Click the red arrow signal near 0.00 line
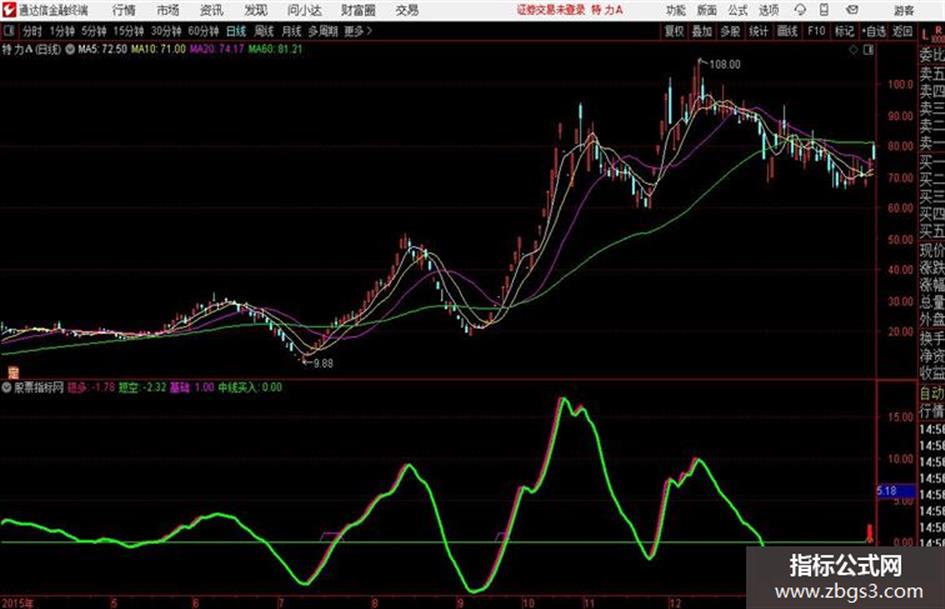The height and width of the screenshot is (609, 945). tap(869, 534)
